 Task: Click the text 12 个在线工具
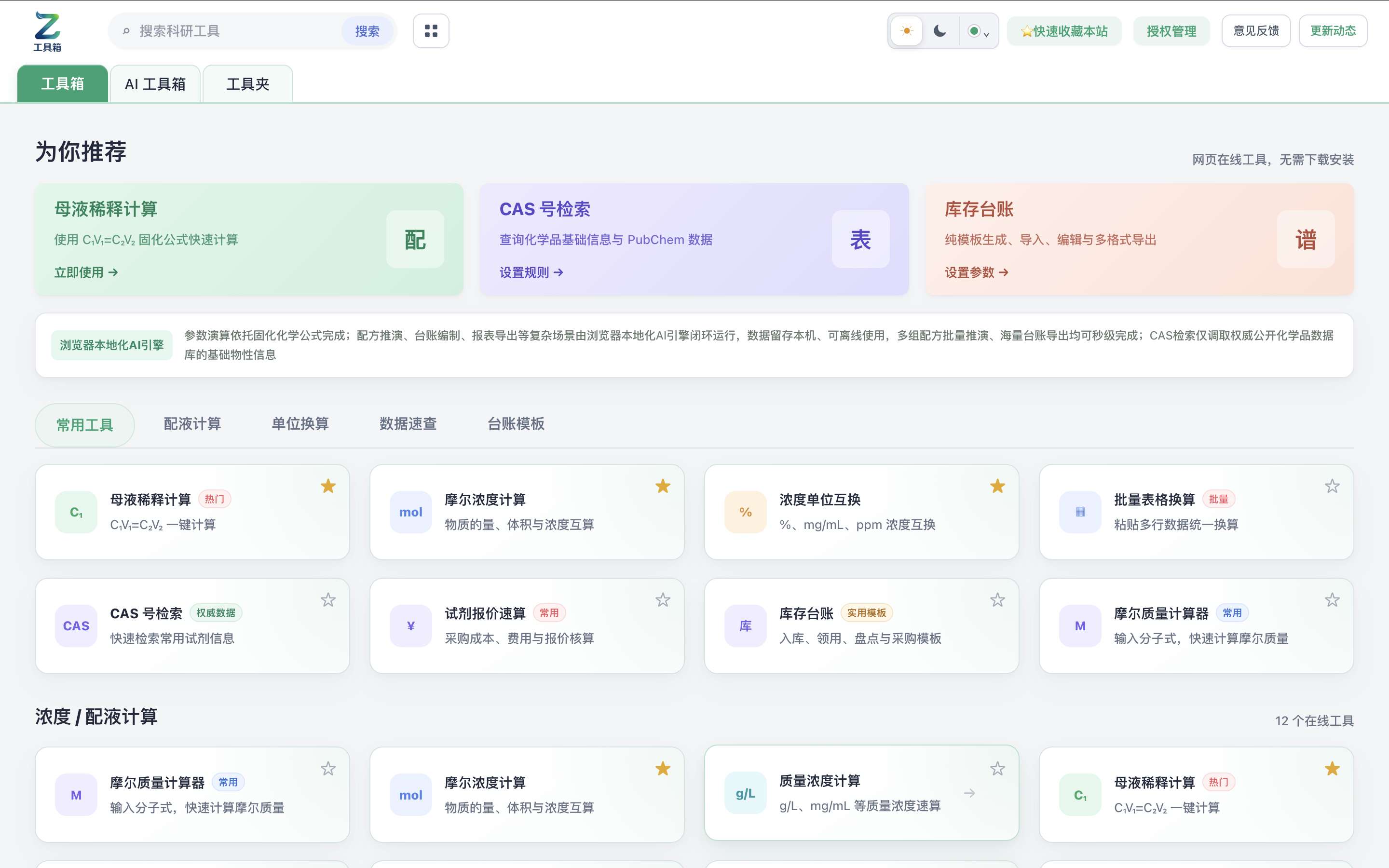(x=1314, y=721)
